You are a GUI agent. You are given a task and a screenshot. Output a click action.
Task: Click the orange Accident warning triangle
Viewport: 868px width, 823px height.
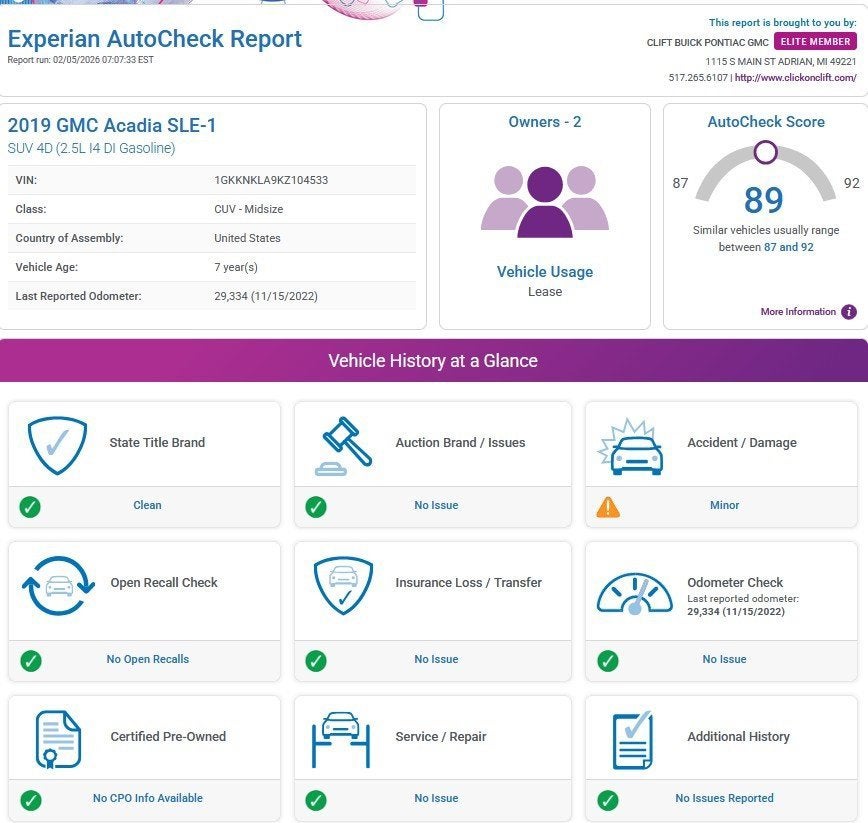607,507
